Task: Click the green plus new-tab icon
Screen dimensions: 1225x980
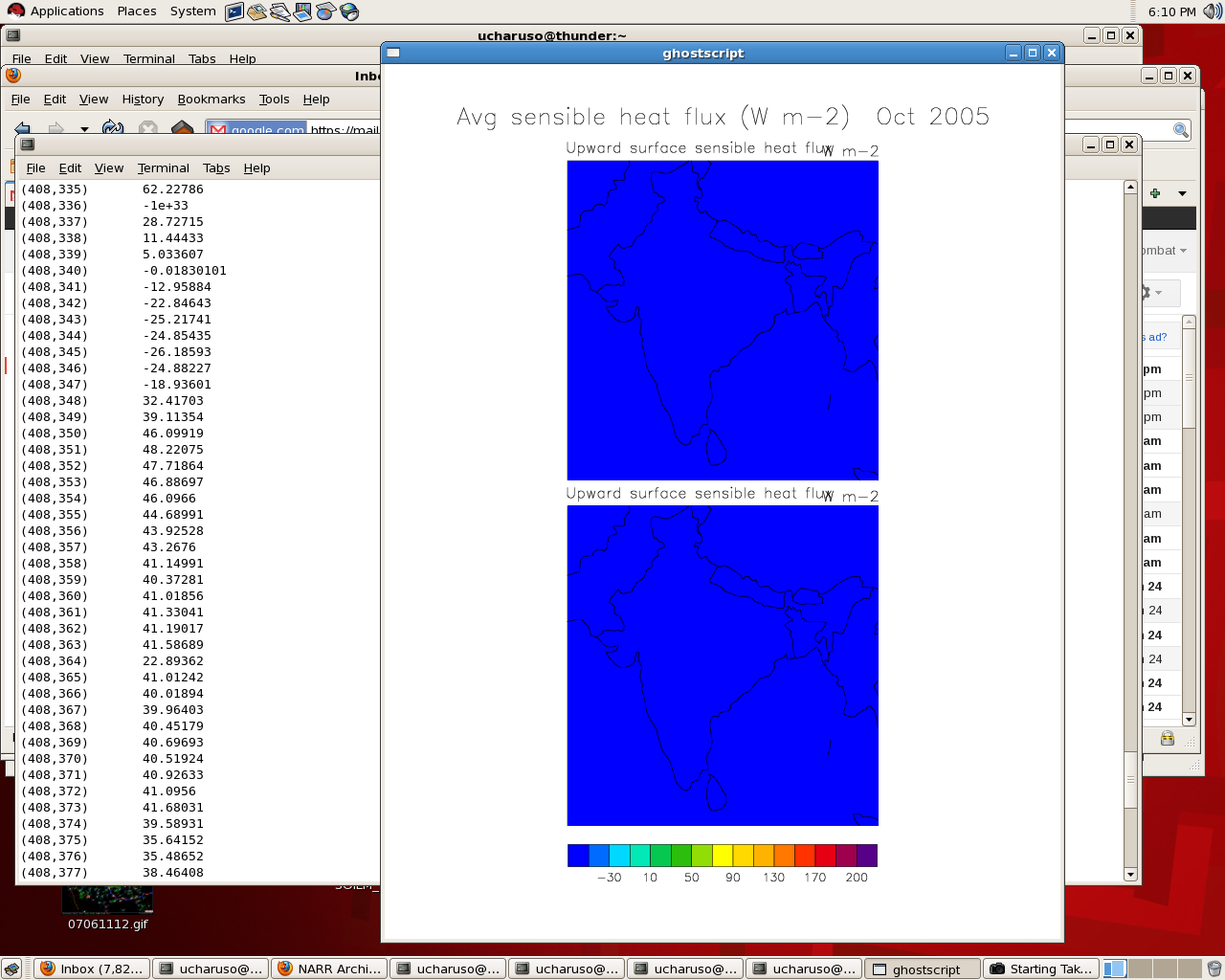Action: coord(1155,193)
